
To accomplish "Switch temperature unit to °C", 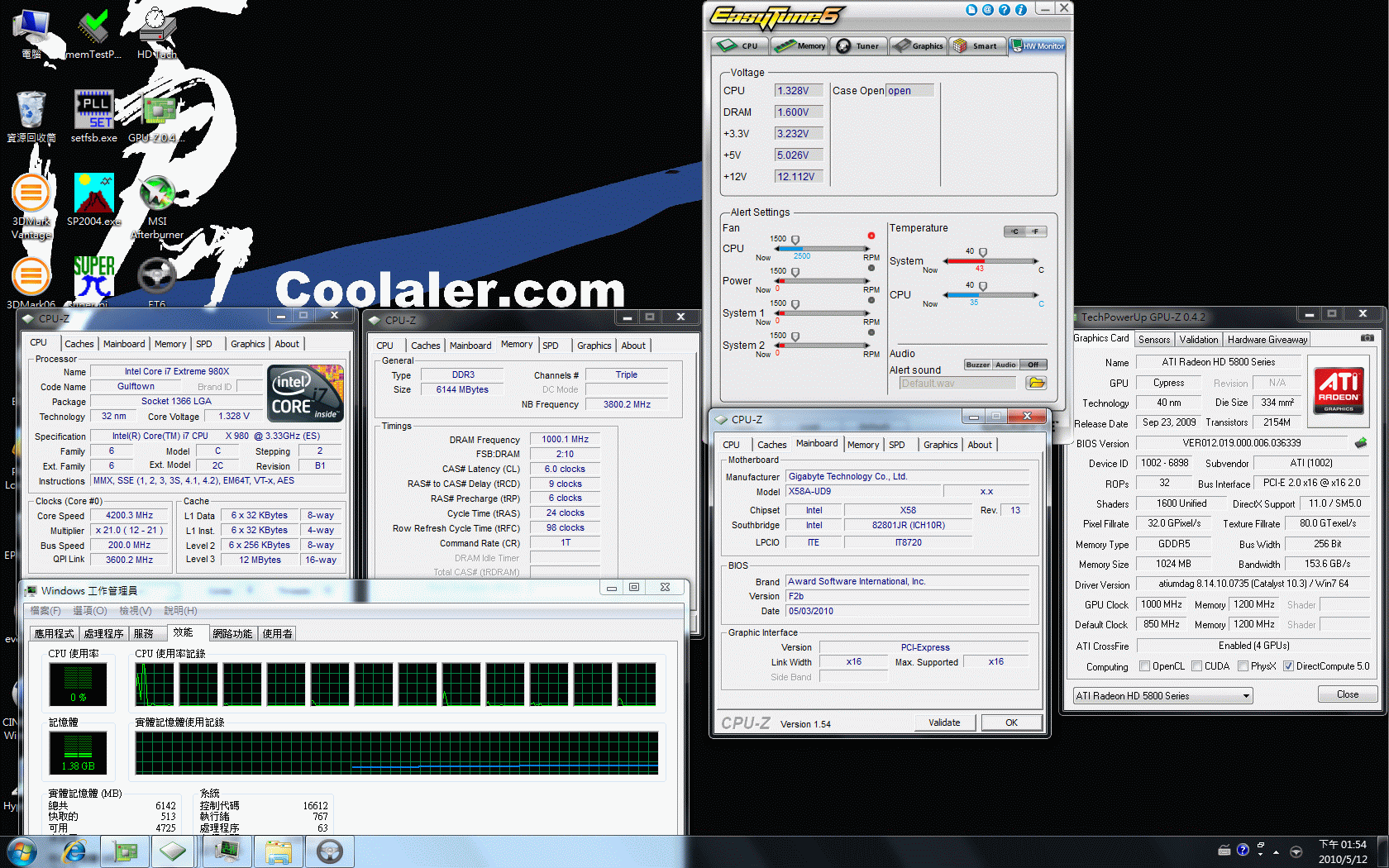I will [x=1015, y=231].
